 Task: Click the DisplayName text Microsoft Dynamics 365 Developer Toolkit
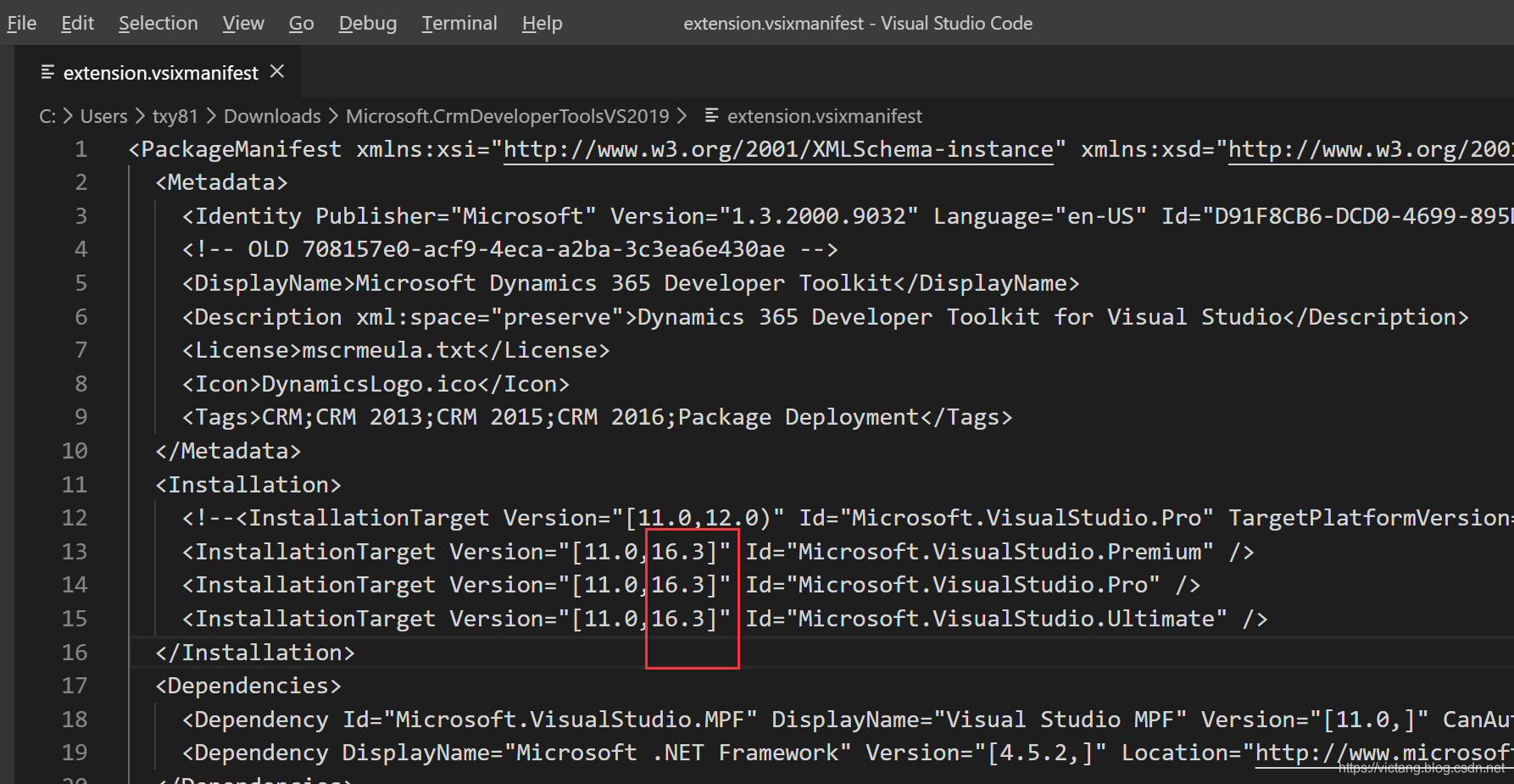coord(624,283)
